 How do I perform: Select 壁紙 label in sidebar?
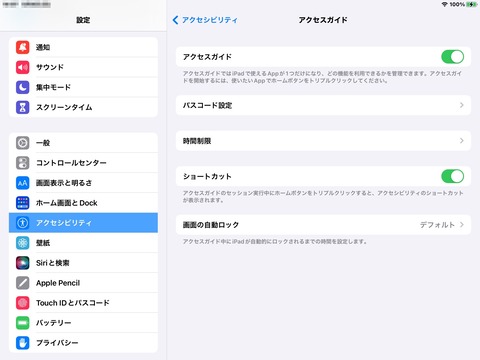pyautogui.click(x=43, y=243)
